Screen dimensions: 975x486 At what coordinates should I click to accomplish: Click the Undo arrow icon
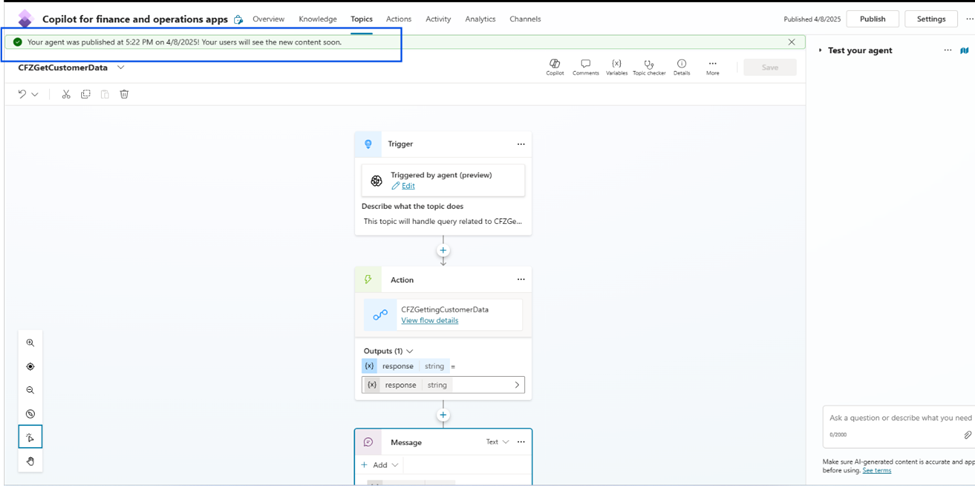coord(22,94)
